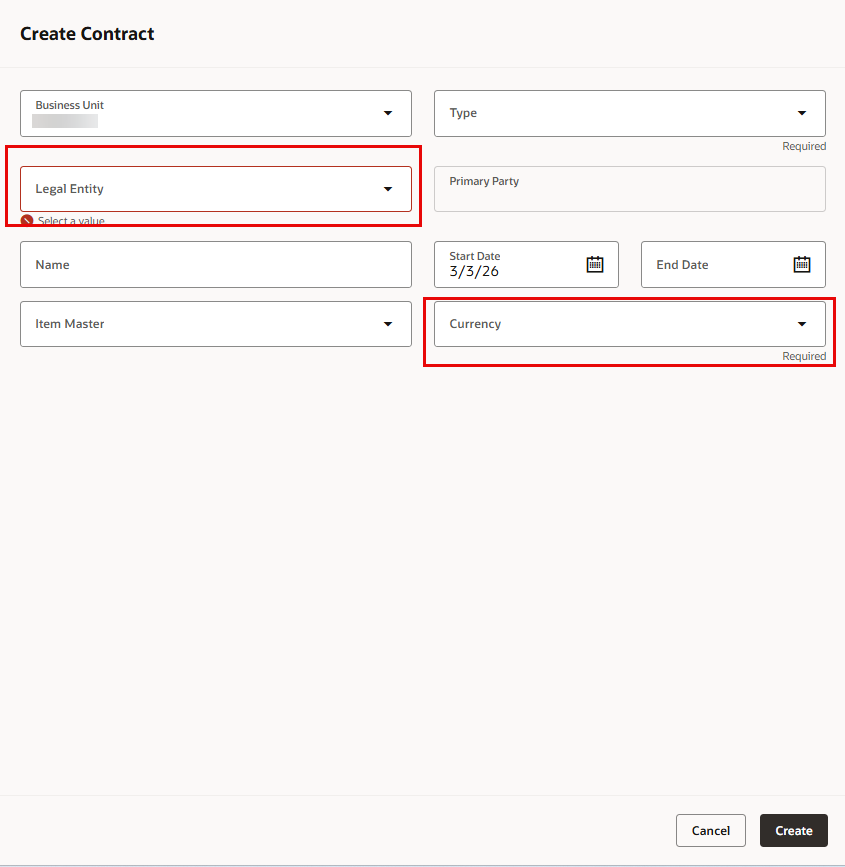
Task: Expand the Business Unit dropdown arrow
Action: tap(388, 113)
